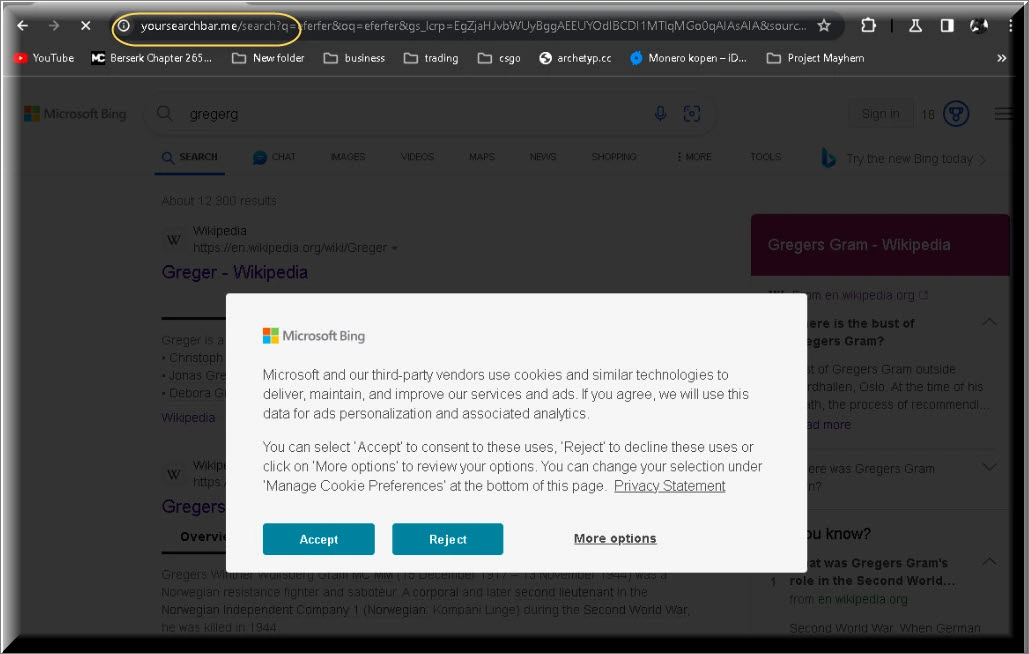The width and height of the screenshot is (1029, 654).
Task: Open Project Mayhem bookmark folder
Action: [816, 58]
